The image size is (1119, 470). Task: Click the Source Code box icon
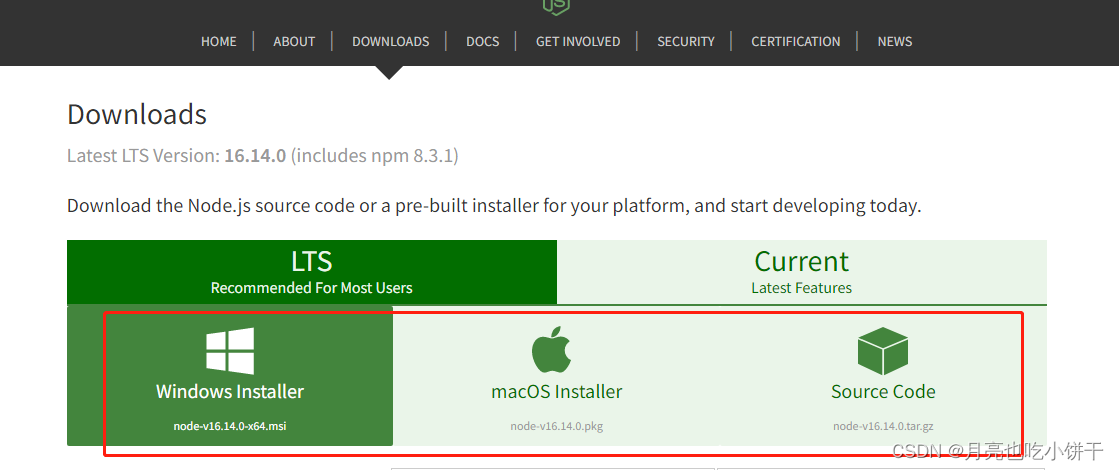click(x=883, y=351)
